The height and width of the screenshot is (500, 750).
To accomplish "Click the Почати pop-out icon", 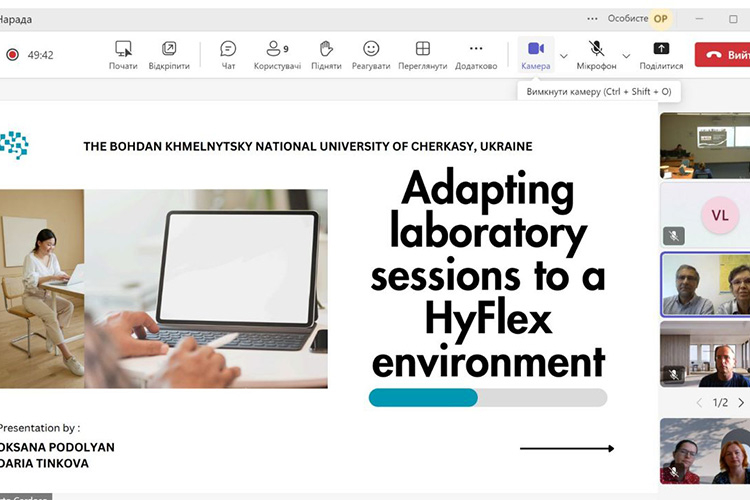I will pos(123,49).
